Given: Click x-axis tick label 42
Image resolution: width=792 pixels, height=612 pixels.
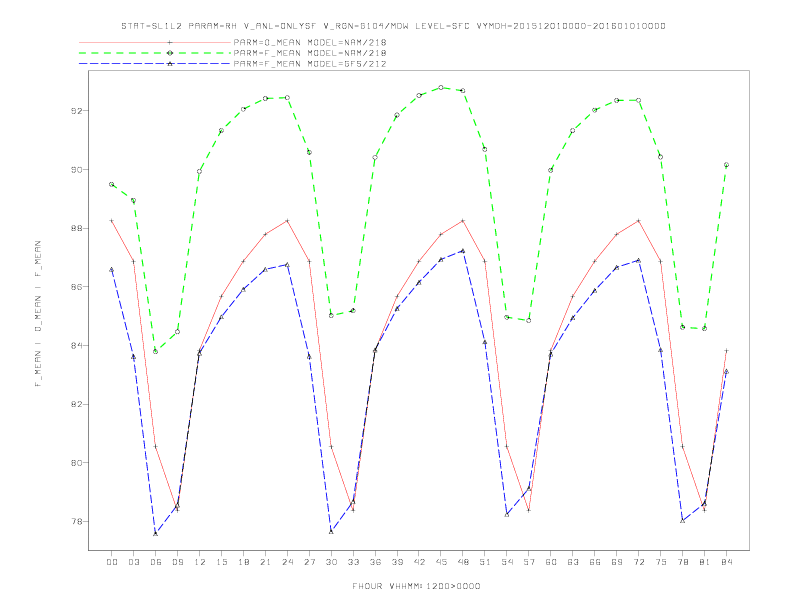Looking at the screenshot, I should tap(419, 562).
